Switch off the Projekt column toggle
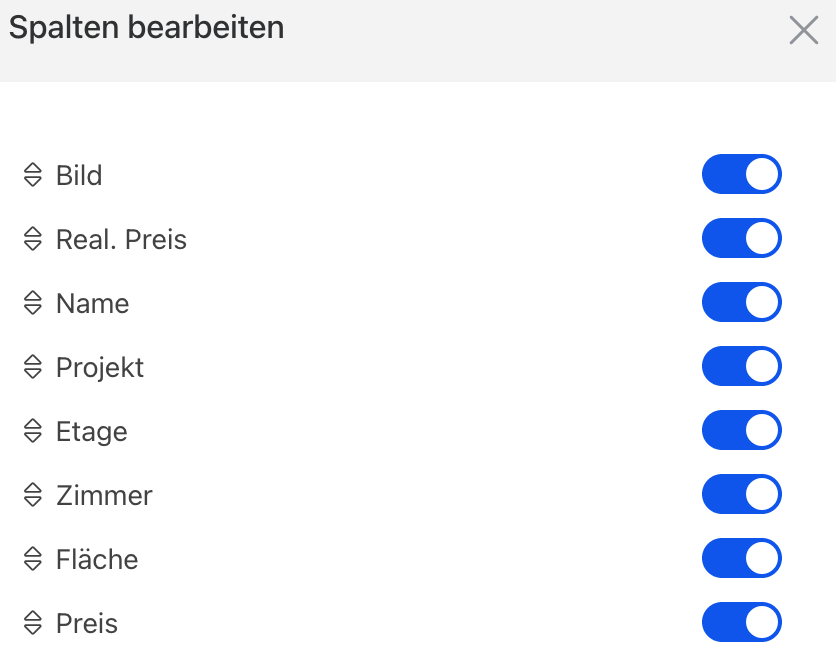The height and width of the screenshot is (648, 836). [x=741, y=366]
